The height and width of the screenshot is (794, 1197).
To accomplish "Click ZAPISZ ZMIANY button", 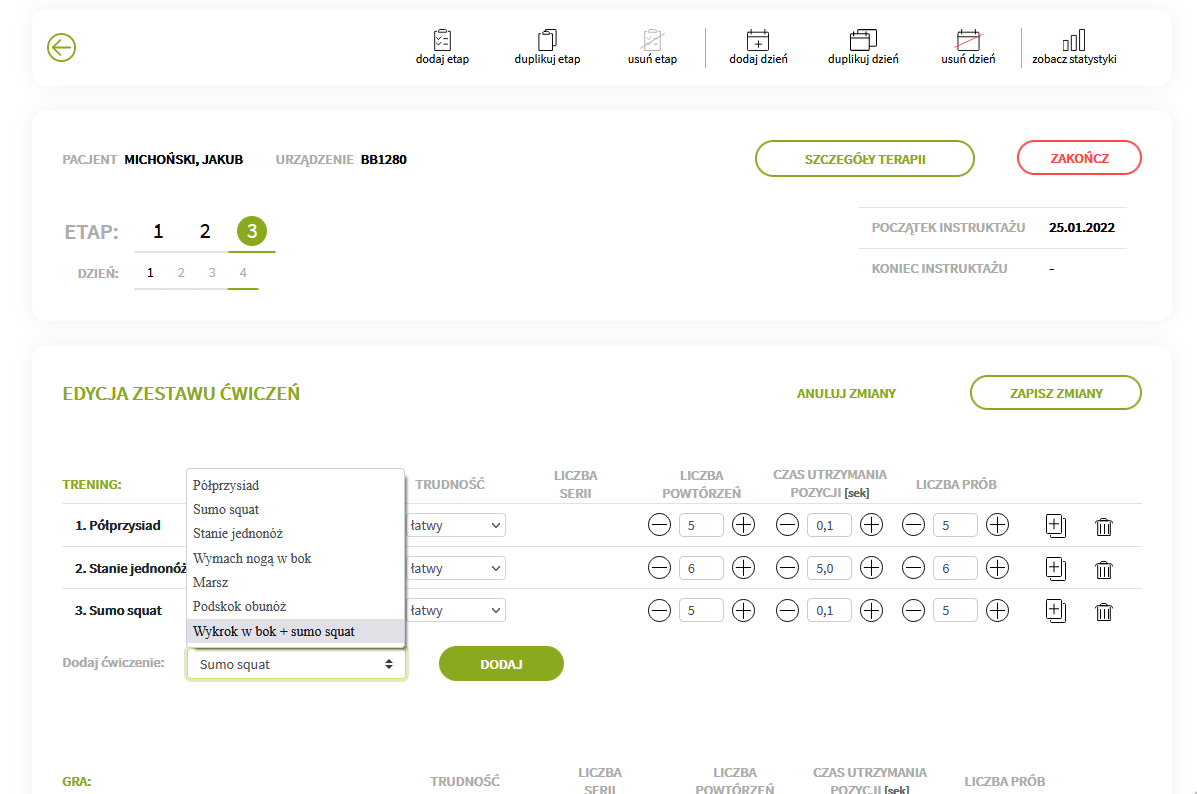I will (1055, 393).
